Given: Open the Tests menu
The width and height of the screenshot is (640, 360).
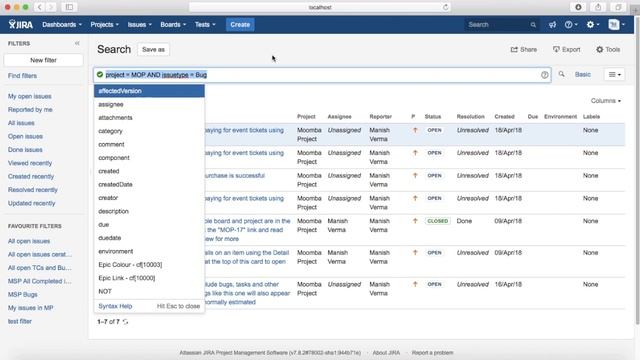Looking at the screenshot, I should click(205, 24).
